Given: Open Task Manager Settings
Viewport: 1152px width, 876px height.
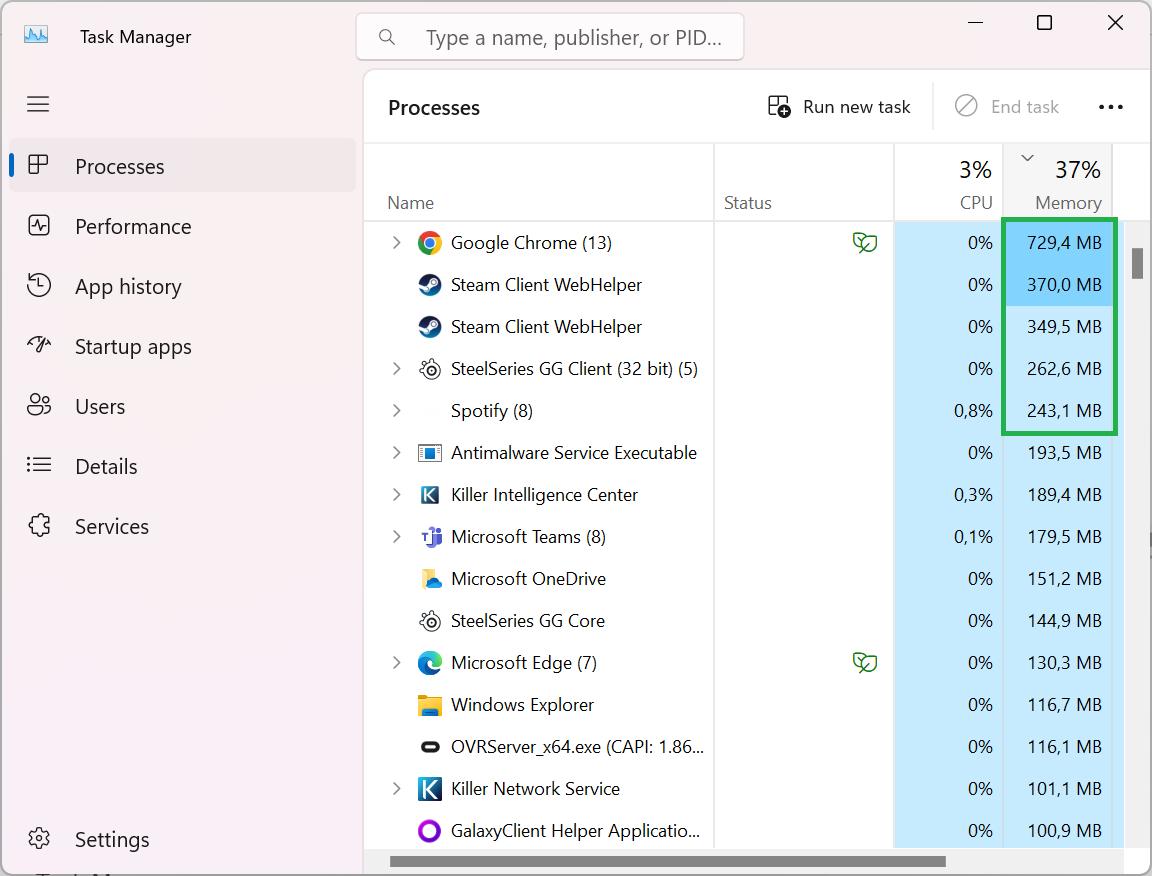Looking at the screenshot, I should [111, 839].
